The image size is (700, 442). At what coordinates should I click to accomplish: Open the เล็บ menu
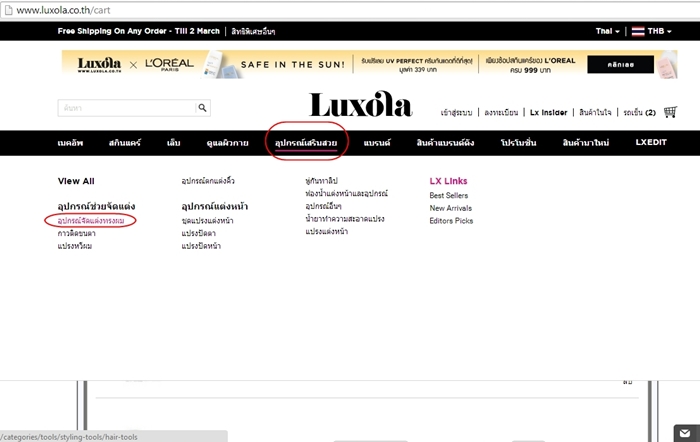click(173, 143)
